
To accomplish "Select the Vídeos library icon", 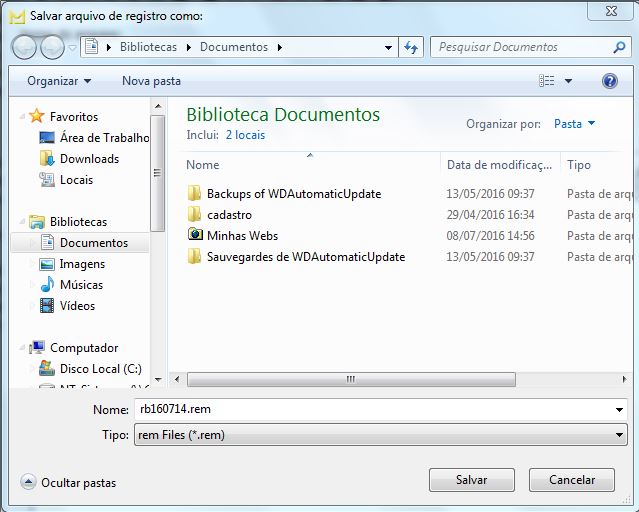I will point(47,306).
